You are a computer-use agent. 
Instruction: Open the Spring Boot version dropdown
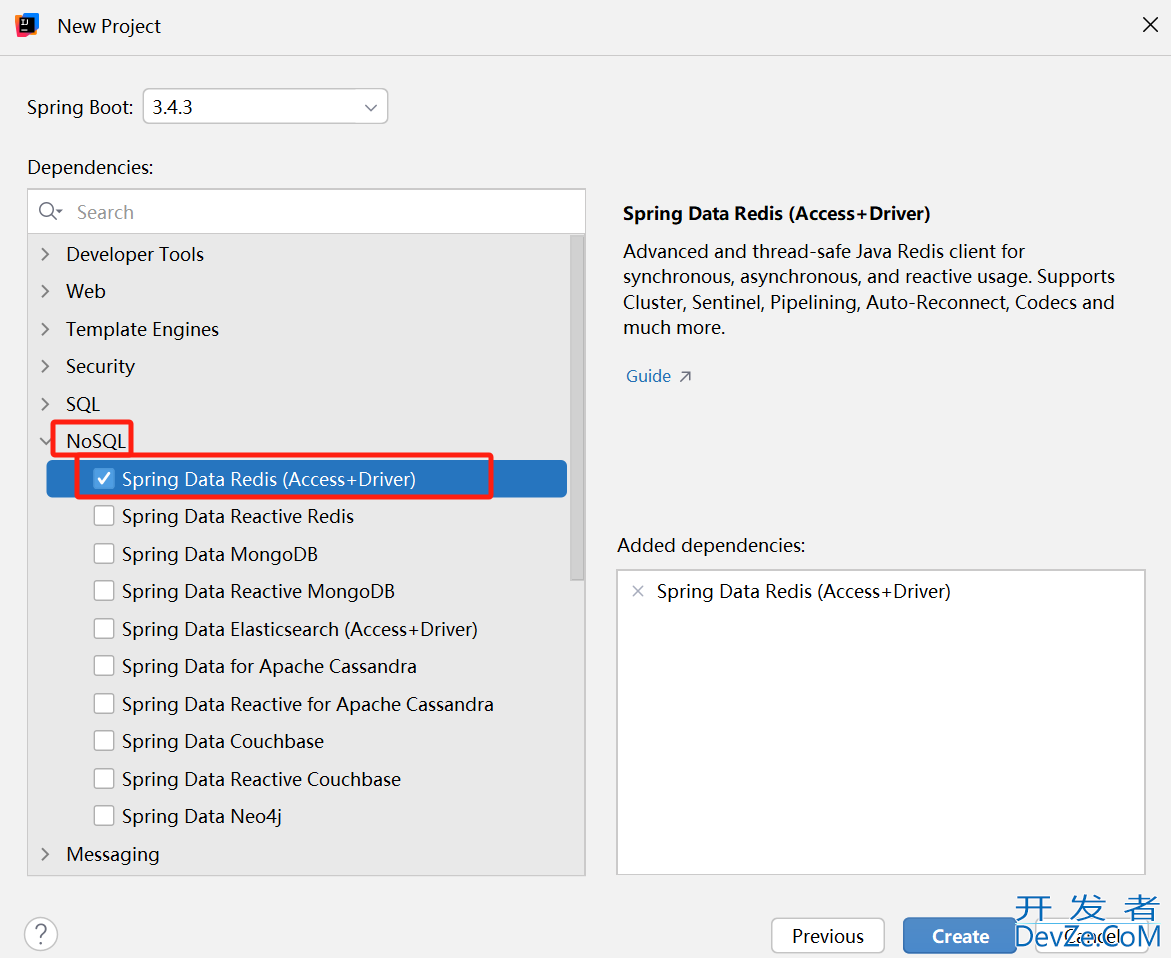pyautogui.click(x=265, y=107)
